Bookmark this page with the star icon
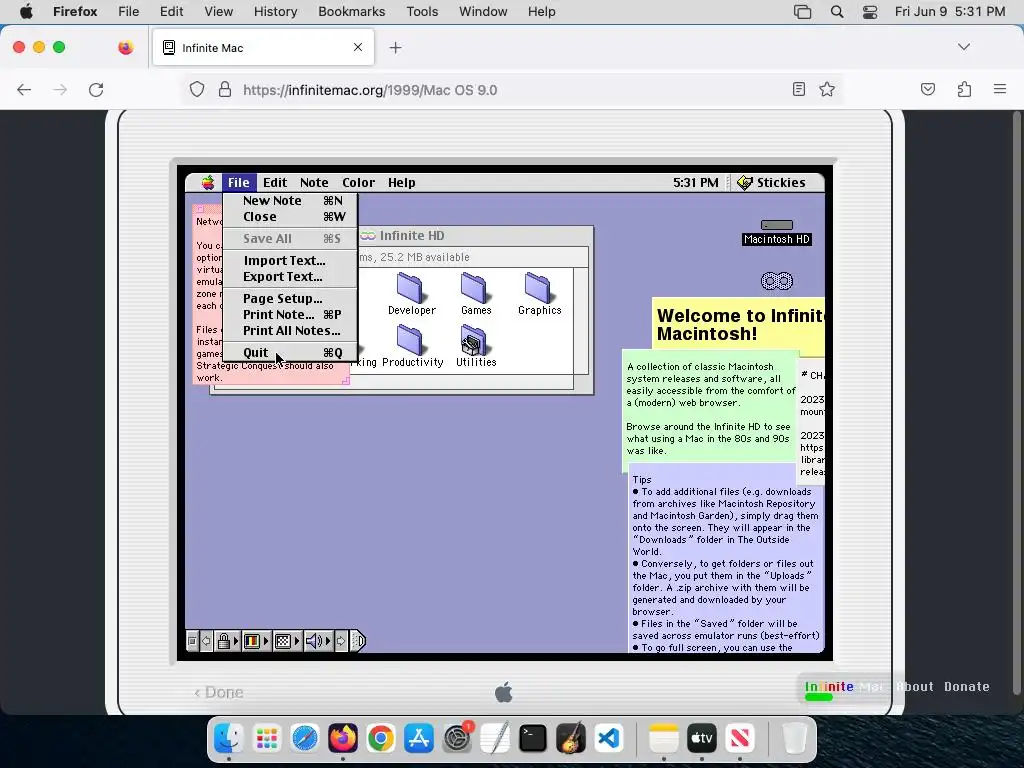The height and width of the screenshot is (768, 1024). pos(827,89)
